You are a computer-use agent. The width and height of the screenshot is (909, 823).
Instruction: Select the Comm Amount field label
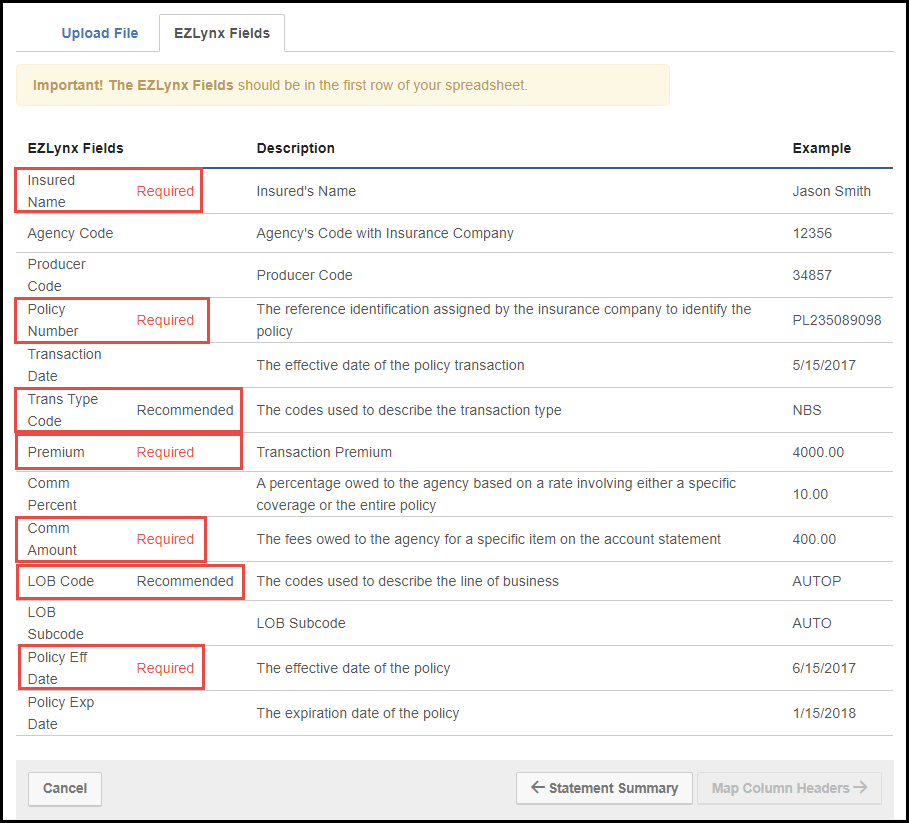[x=52, y=539]
